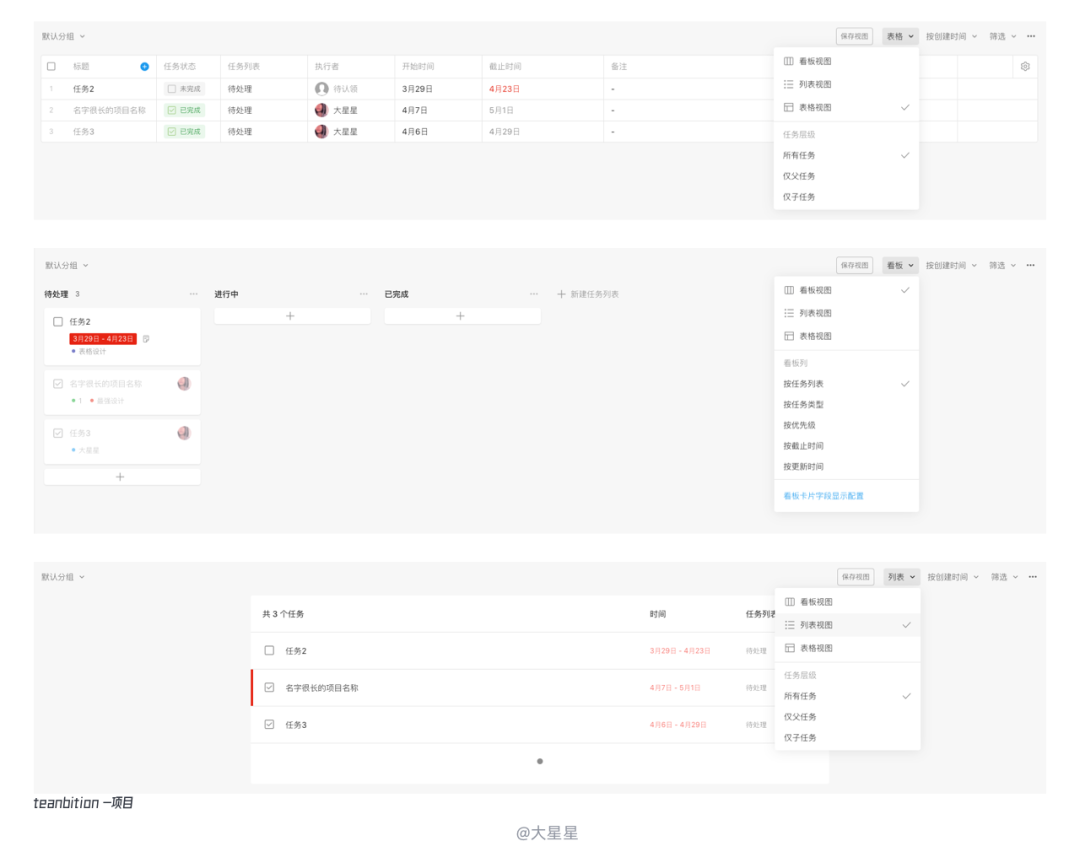Select 按优先级 in the 看板 dropdown menu
The image size is (1080, 852).
[x=847, y=425]
